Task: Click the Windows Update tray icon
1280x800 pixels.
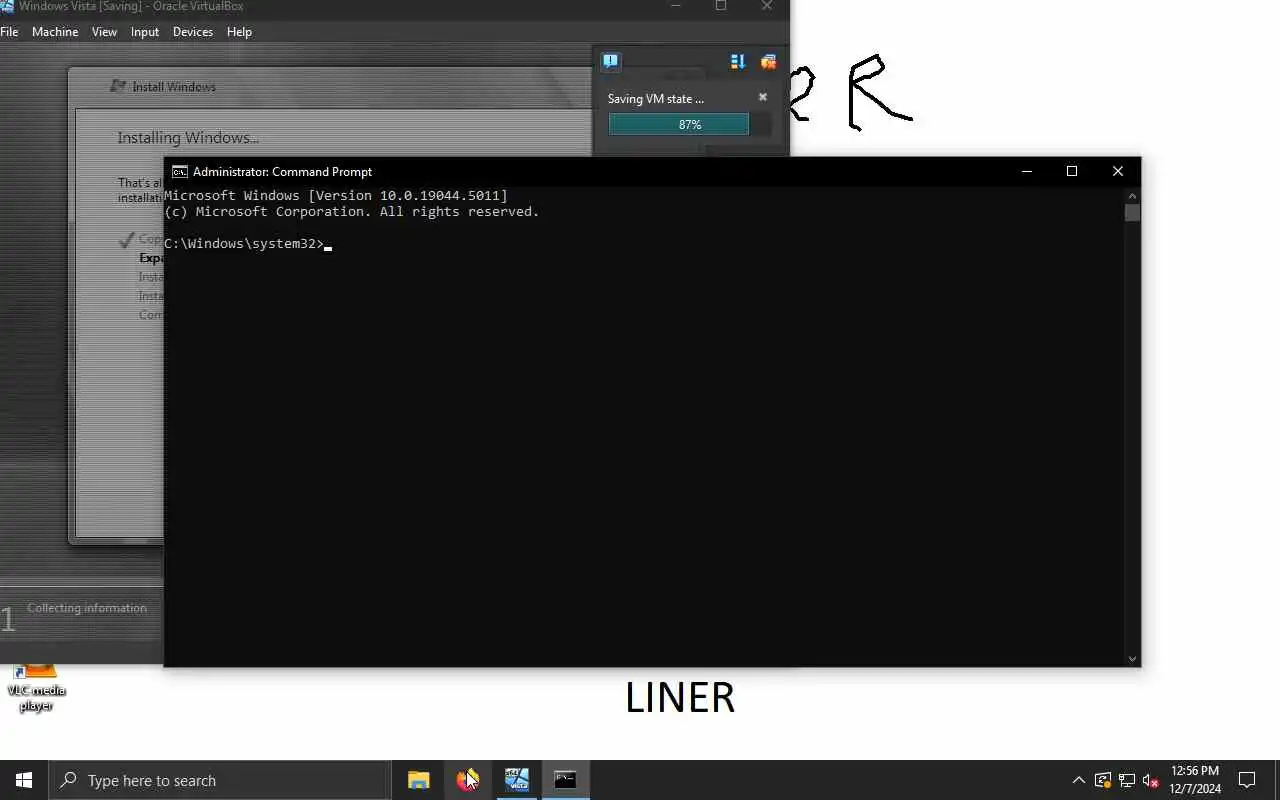Action: click(x=1103, y=780)
